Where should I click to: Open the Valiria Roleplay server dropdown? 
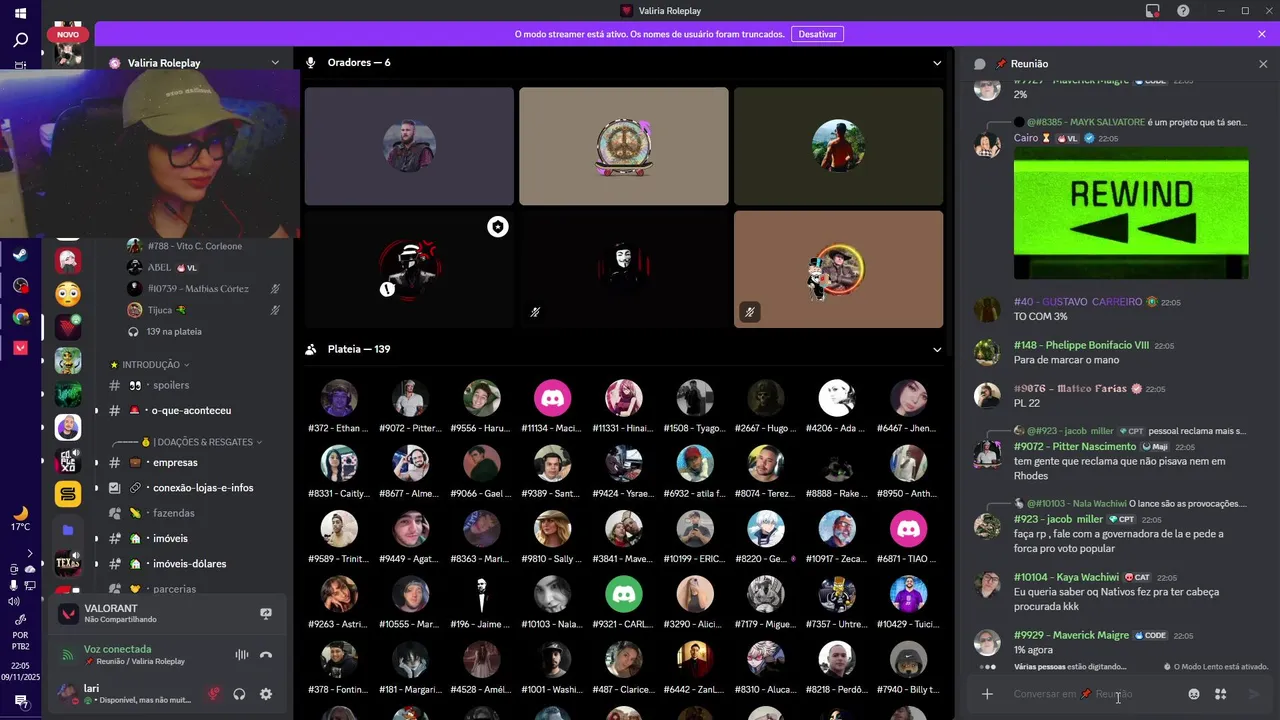275,62
